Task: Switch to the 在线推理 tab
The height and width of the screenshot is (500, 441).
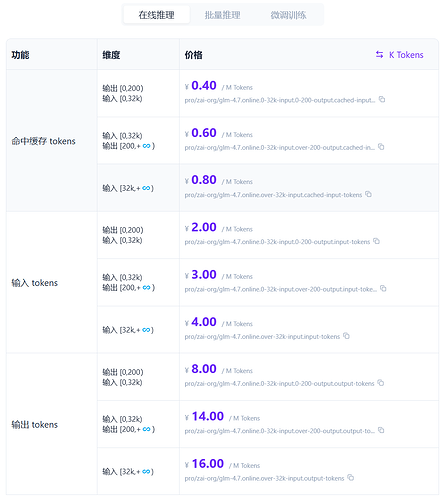Action: [156, 15]
